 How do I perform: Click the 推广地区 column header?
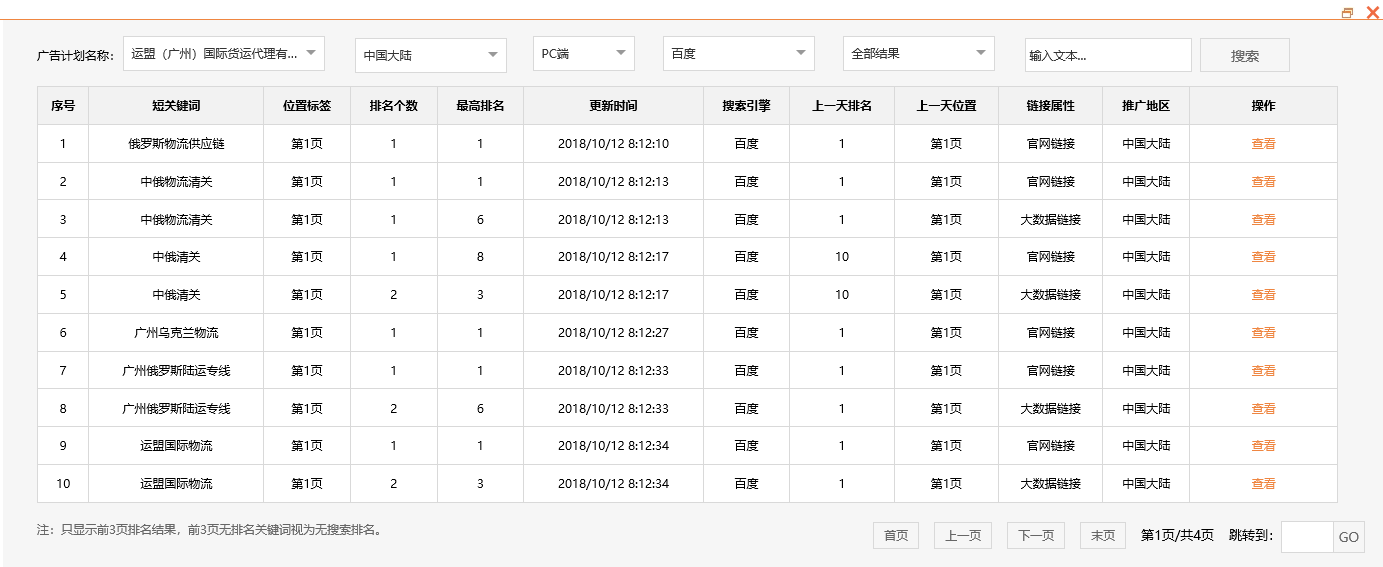(1146, 106)
